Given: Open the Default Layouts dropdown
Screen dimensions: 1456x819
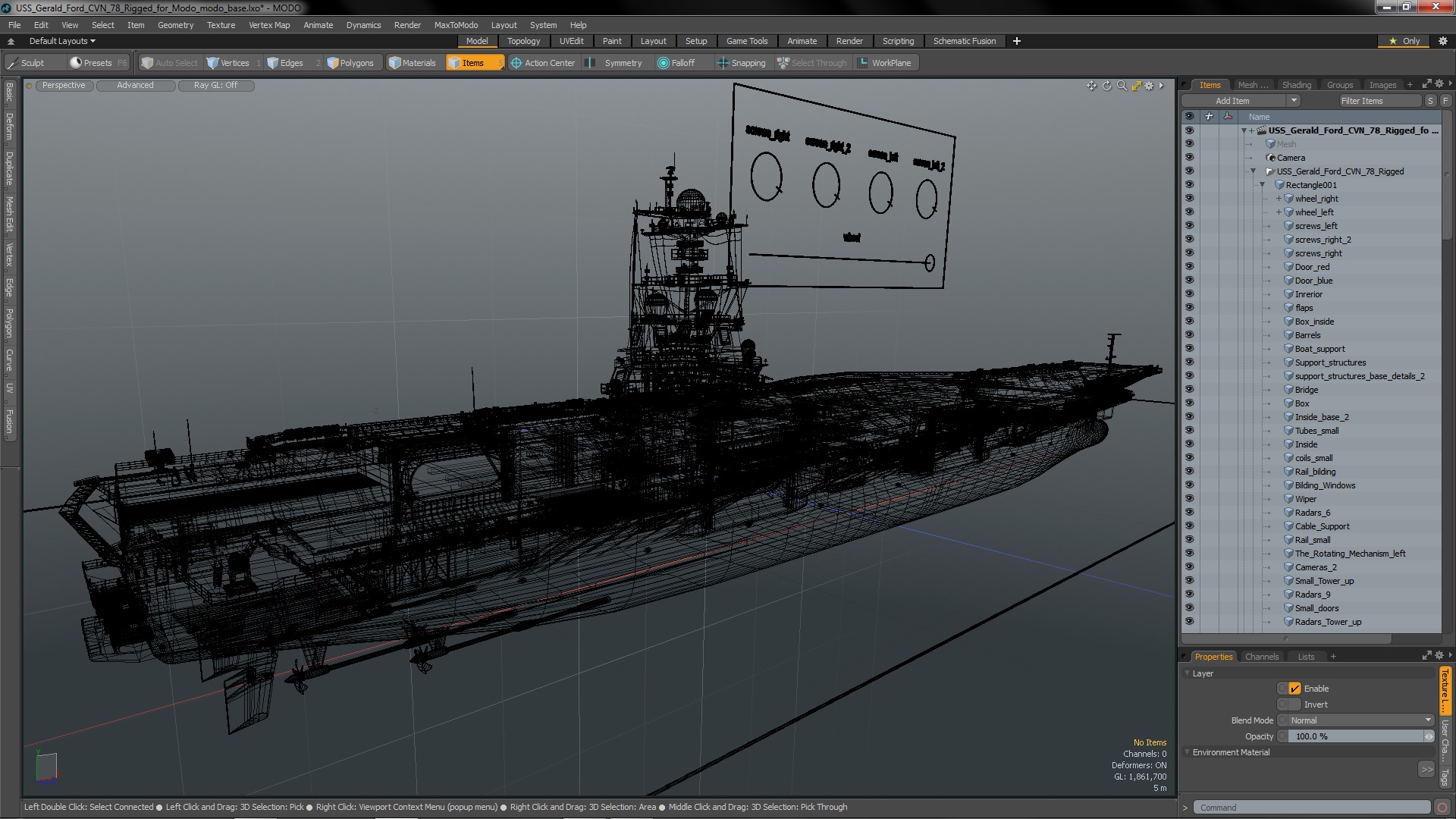Looking at the screenshot, I should 62,41.
